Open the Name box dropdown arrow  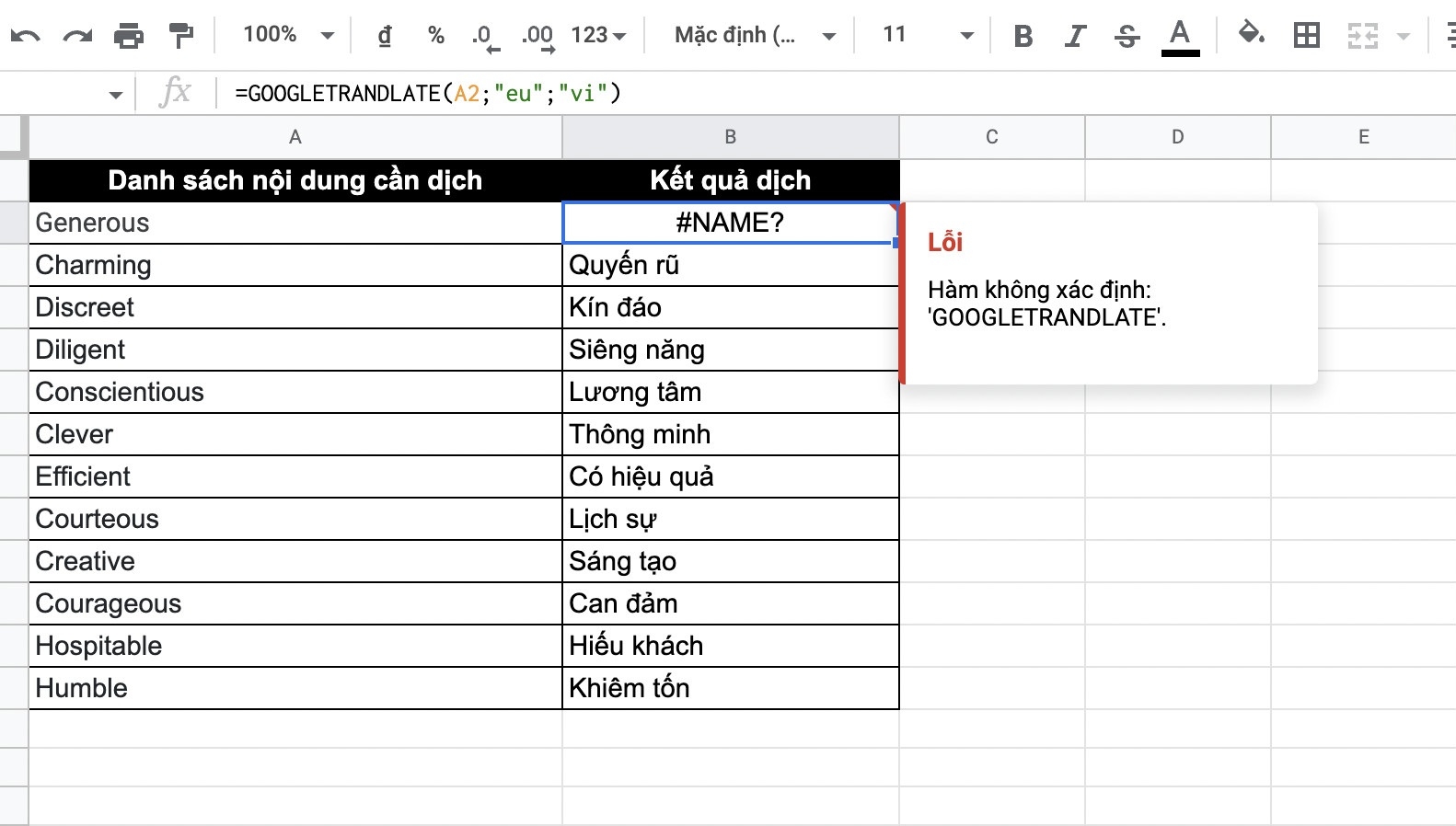(x=115, y=94)
